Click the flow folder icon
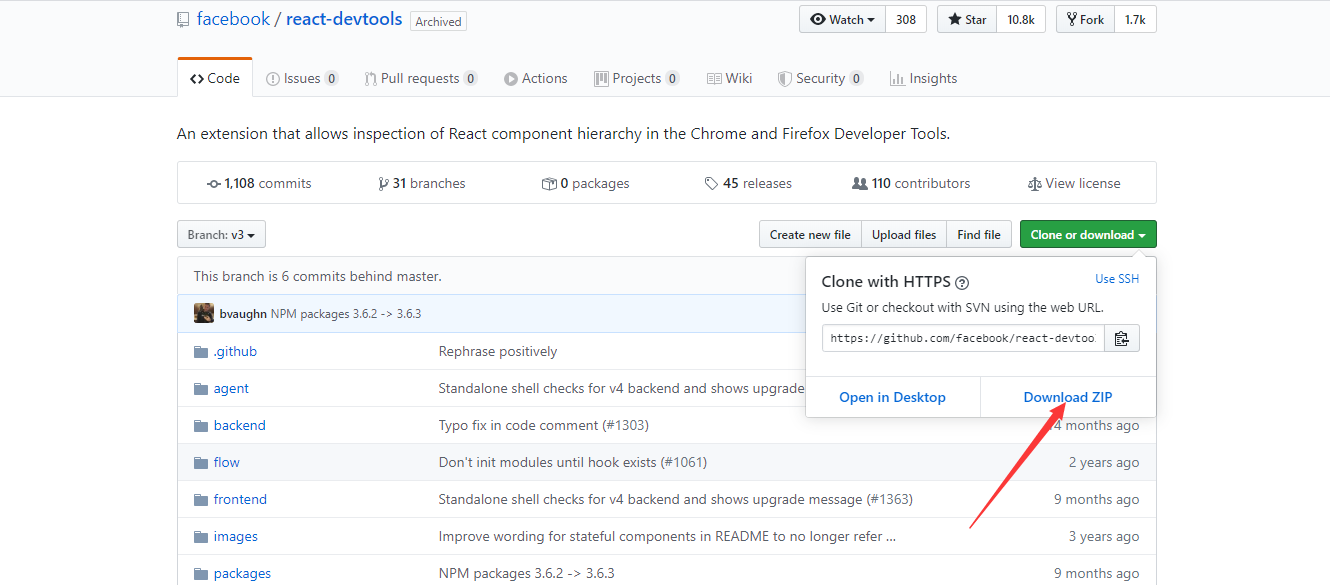1330x585 pixels. [x=200, y=463]
